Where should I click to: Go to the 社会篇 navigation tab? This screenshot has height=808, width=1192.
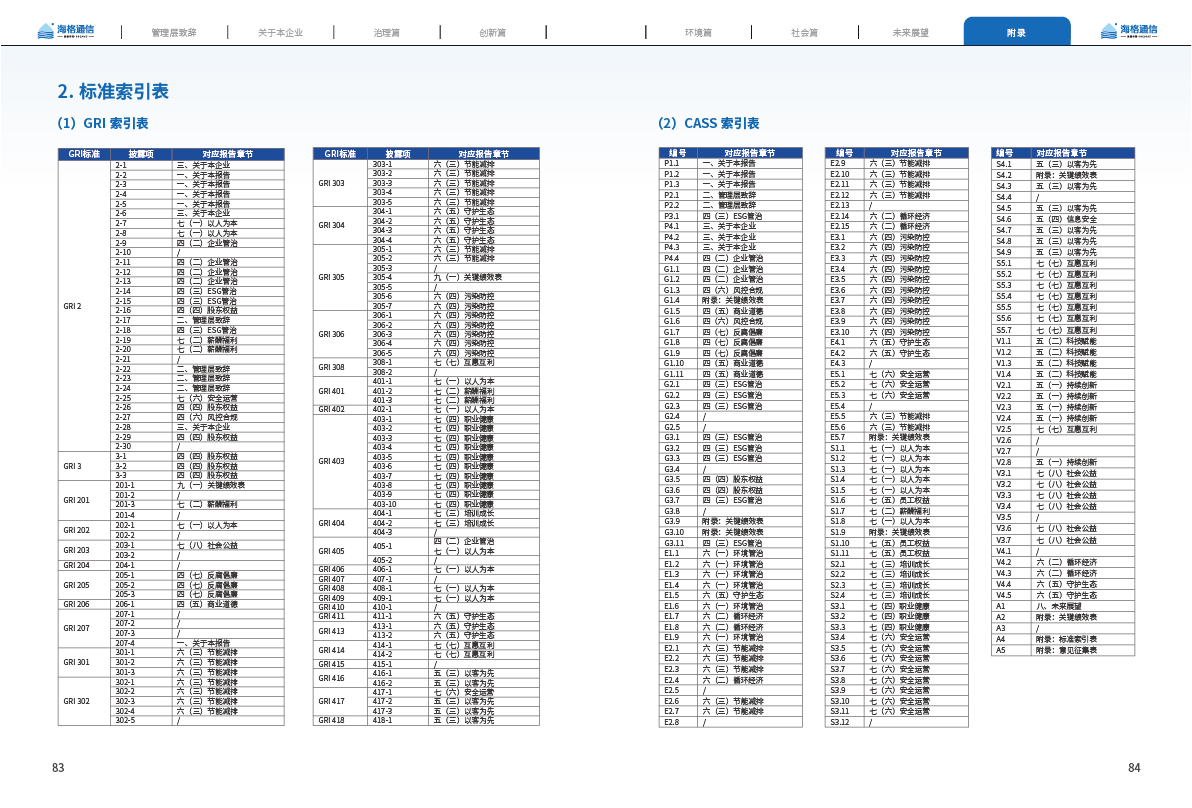point(805,32)
